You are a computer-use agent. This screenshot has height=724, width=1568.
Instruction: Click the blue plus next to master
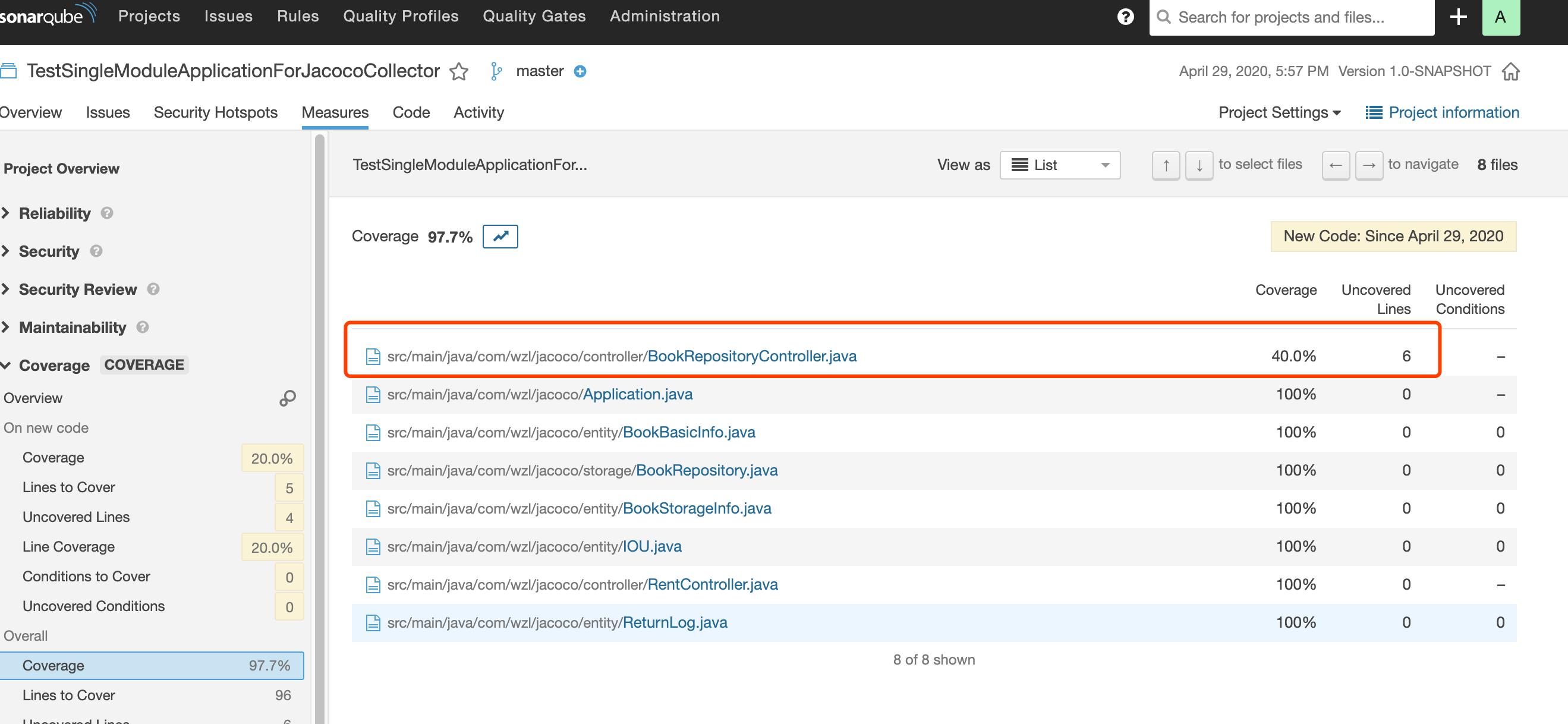pos(580,72)
